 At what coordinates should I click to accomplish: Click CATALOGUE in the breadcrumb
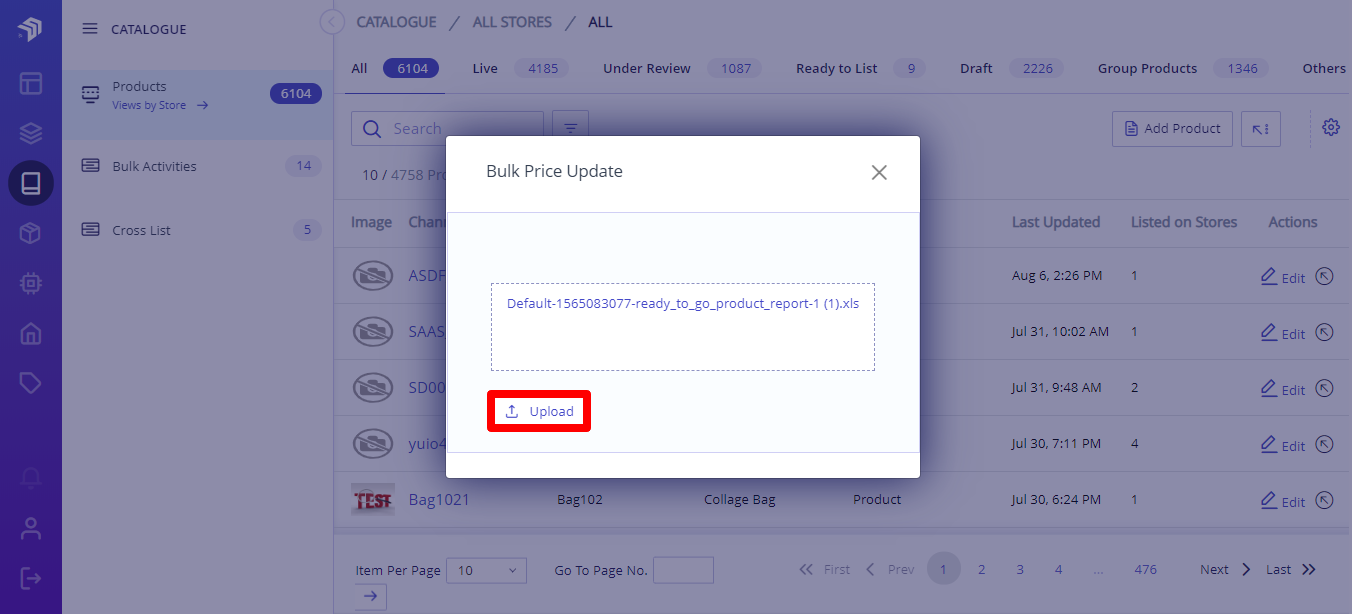[396, 22]
